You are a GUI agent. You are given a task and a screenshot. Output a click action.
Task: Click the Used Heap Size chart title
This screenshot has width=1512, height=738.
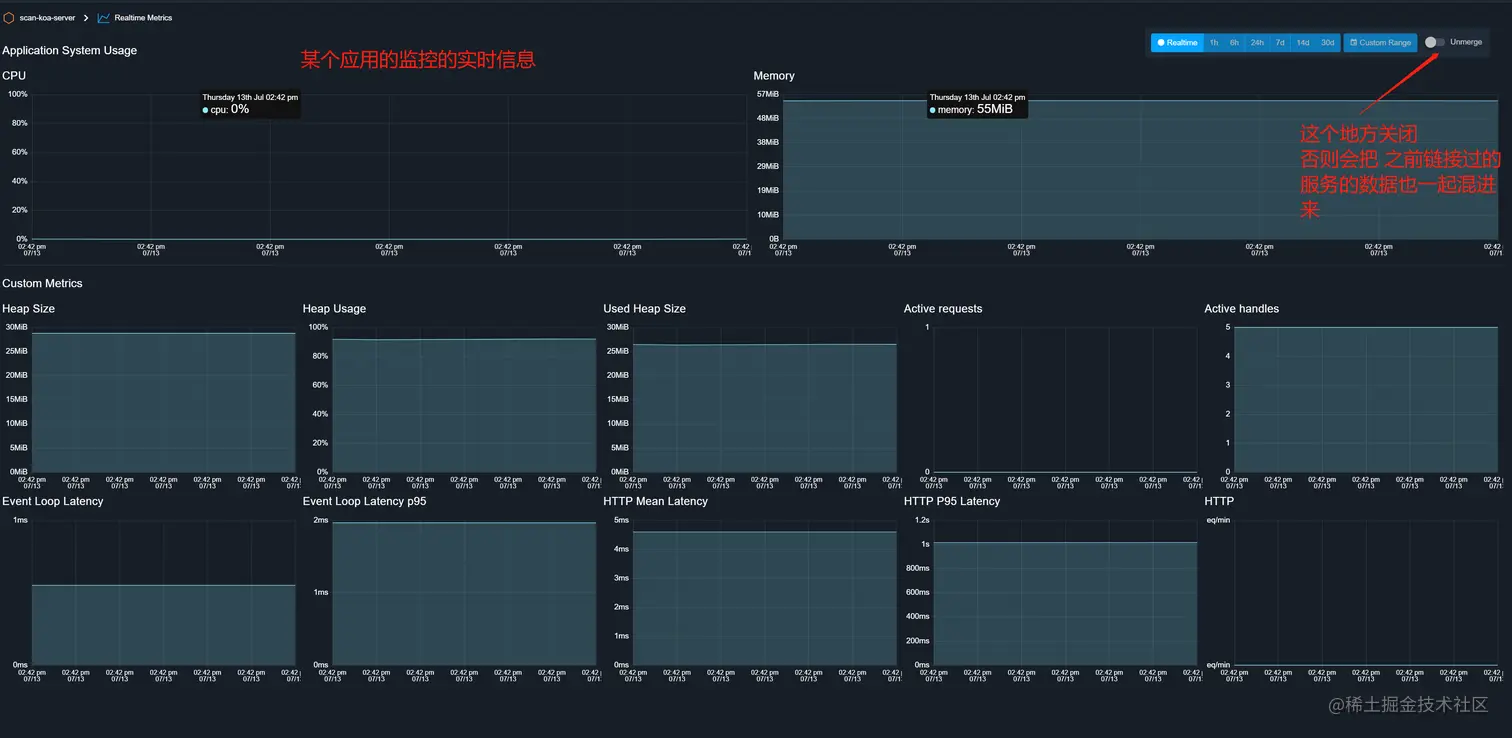(645, 309)
